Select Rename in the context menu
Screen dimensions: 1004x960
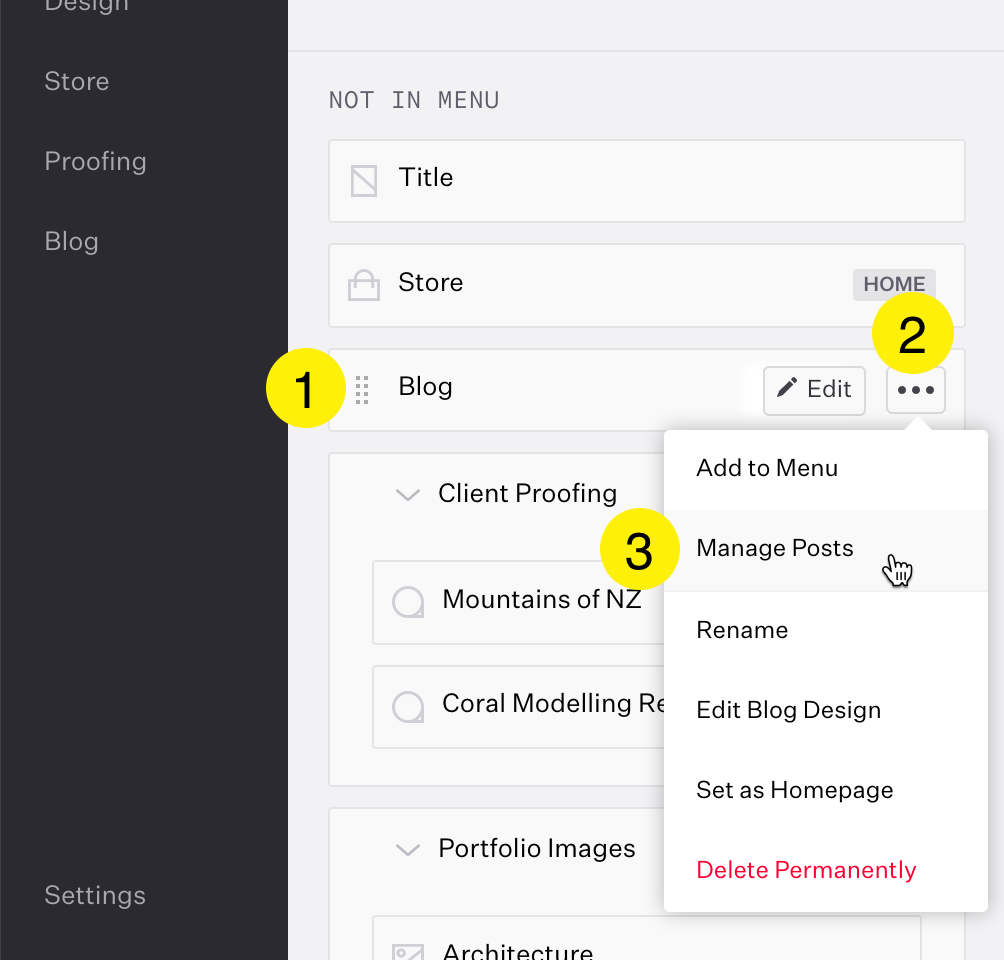742,630
